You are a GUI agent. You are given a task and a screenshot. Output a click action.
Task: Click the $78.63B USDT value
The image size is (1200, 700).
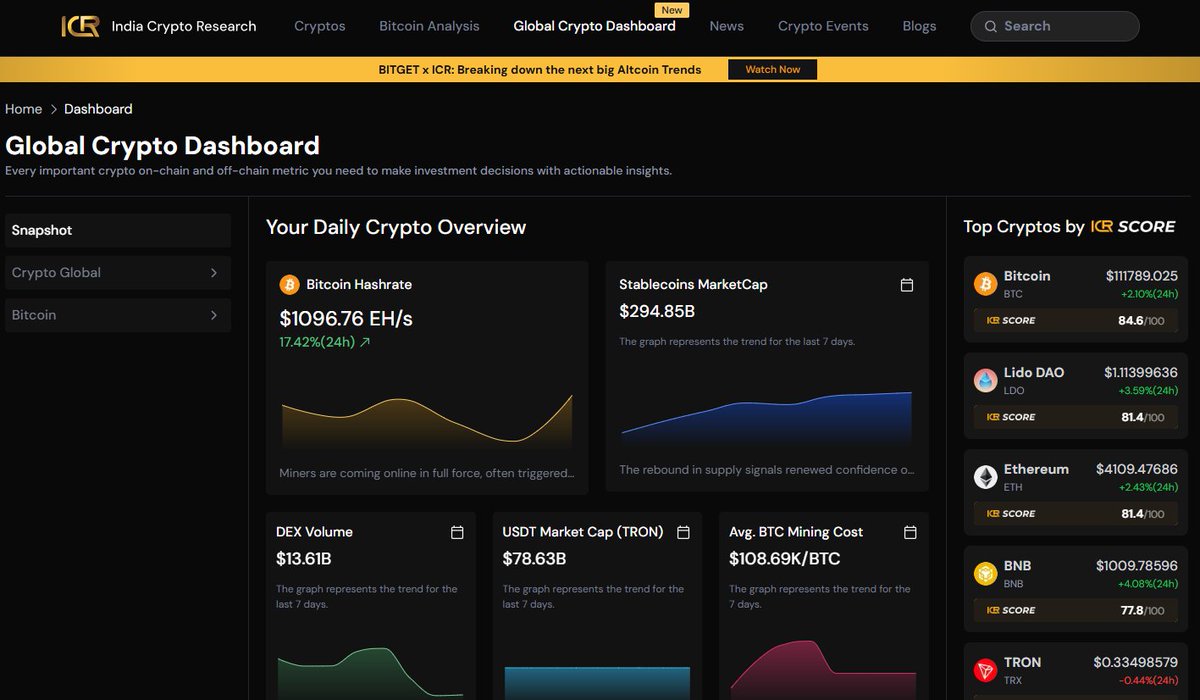(x=534, y=558)
